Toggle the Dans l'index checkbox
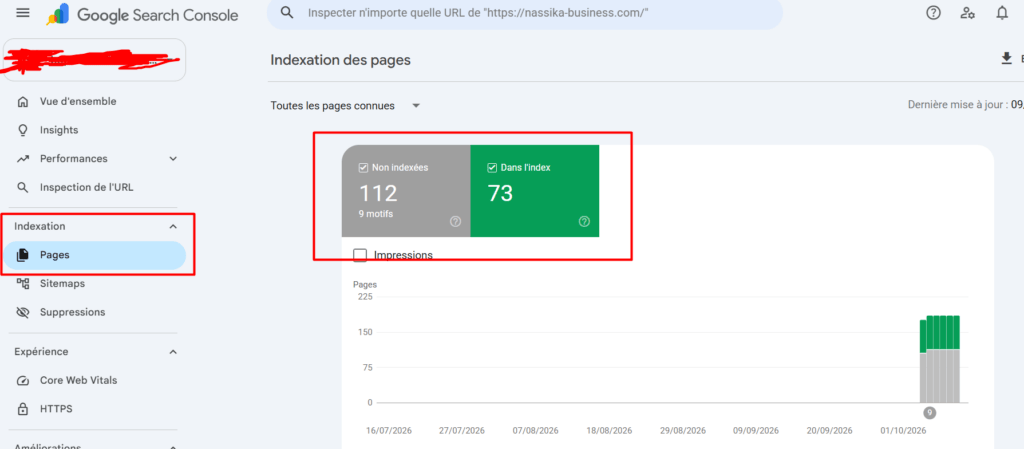This screenshot has height=449, width=1024. click(x=492, y=168)
